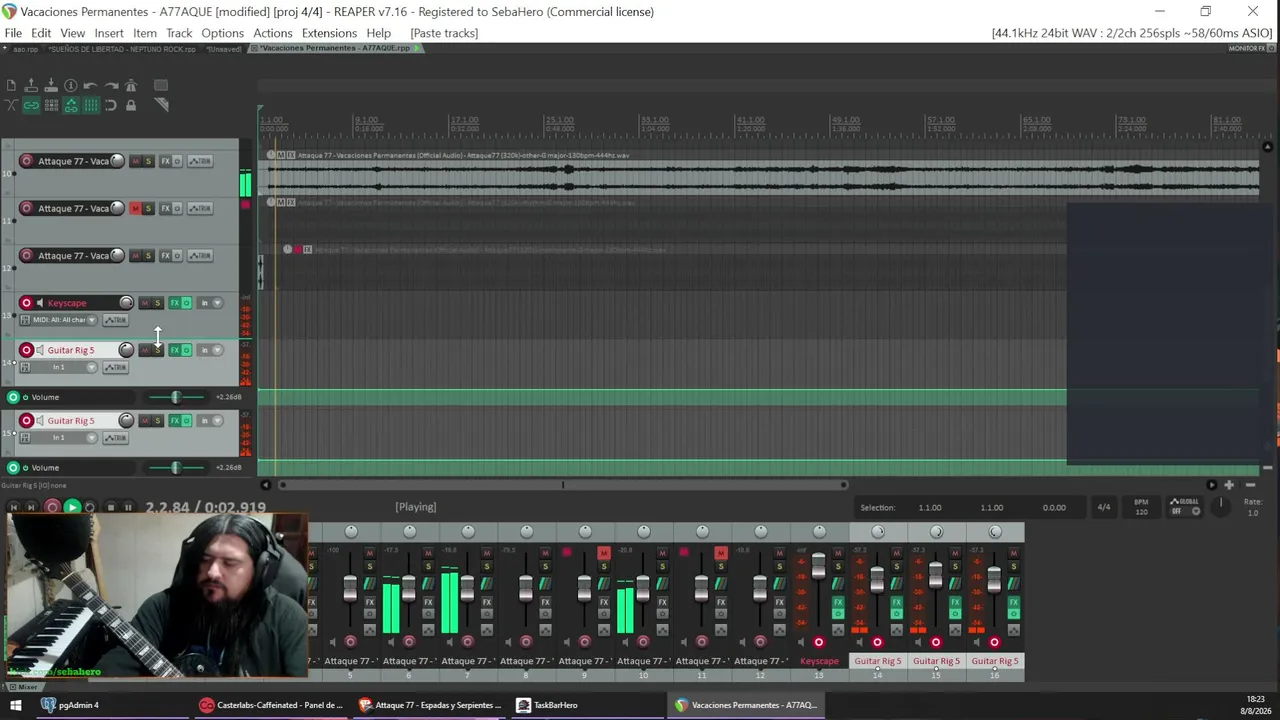Click the Redo arrow in the toolbar
Viewport: 1280px width, 720px height.
111,86
